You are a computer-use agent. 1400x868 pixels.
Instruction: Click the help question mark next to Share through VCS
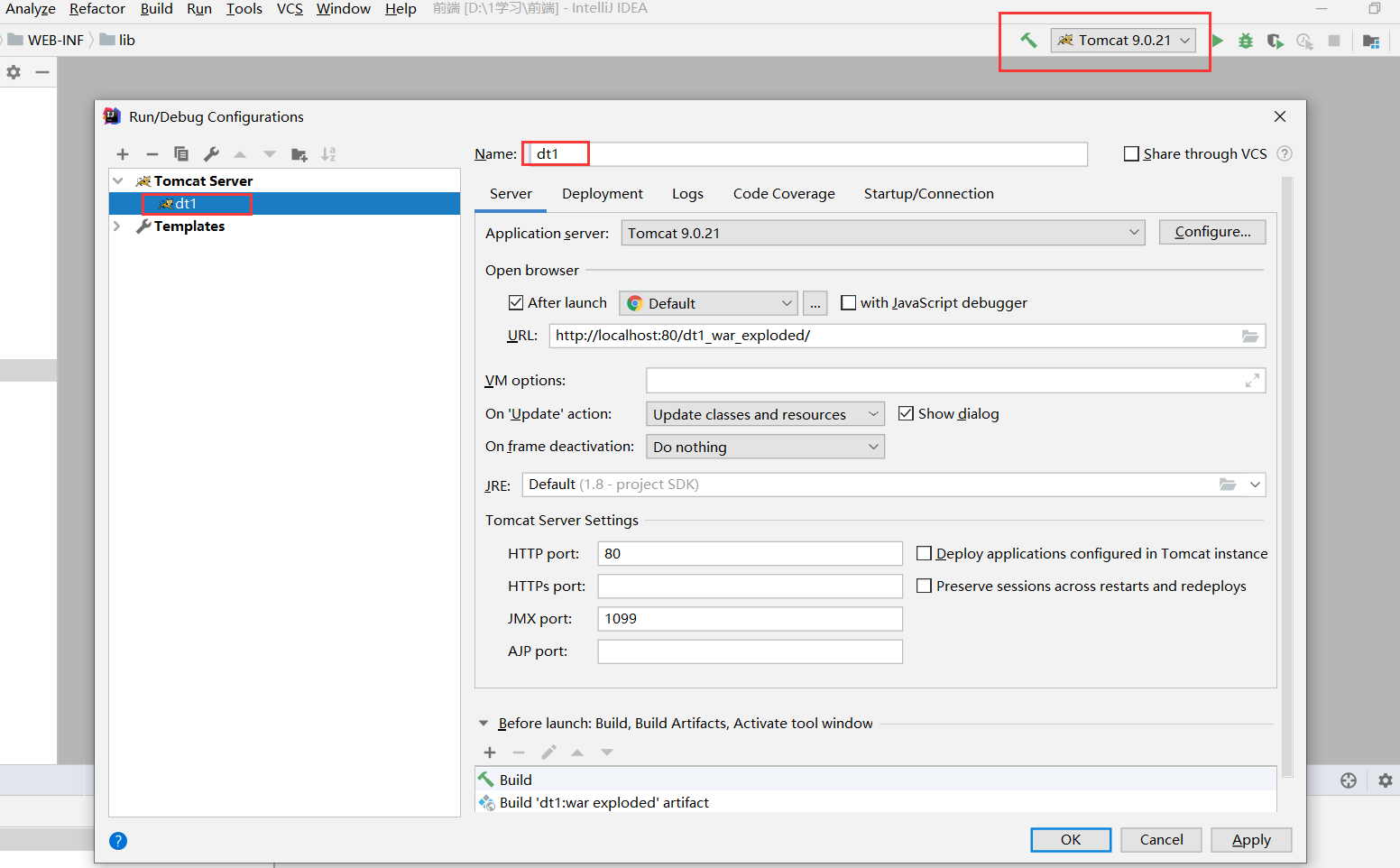1285,153
